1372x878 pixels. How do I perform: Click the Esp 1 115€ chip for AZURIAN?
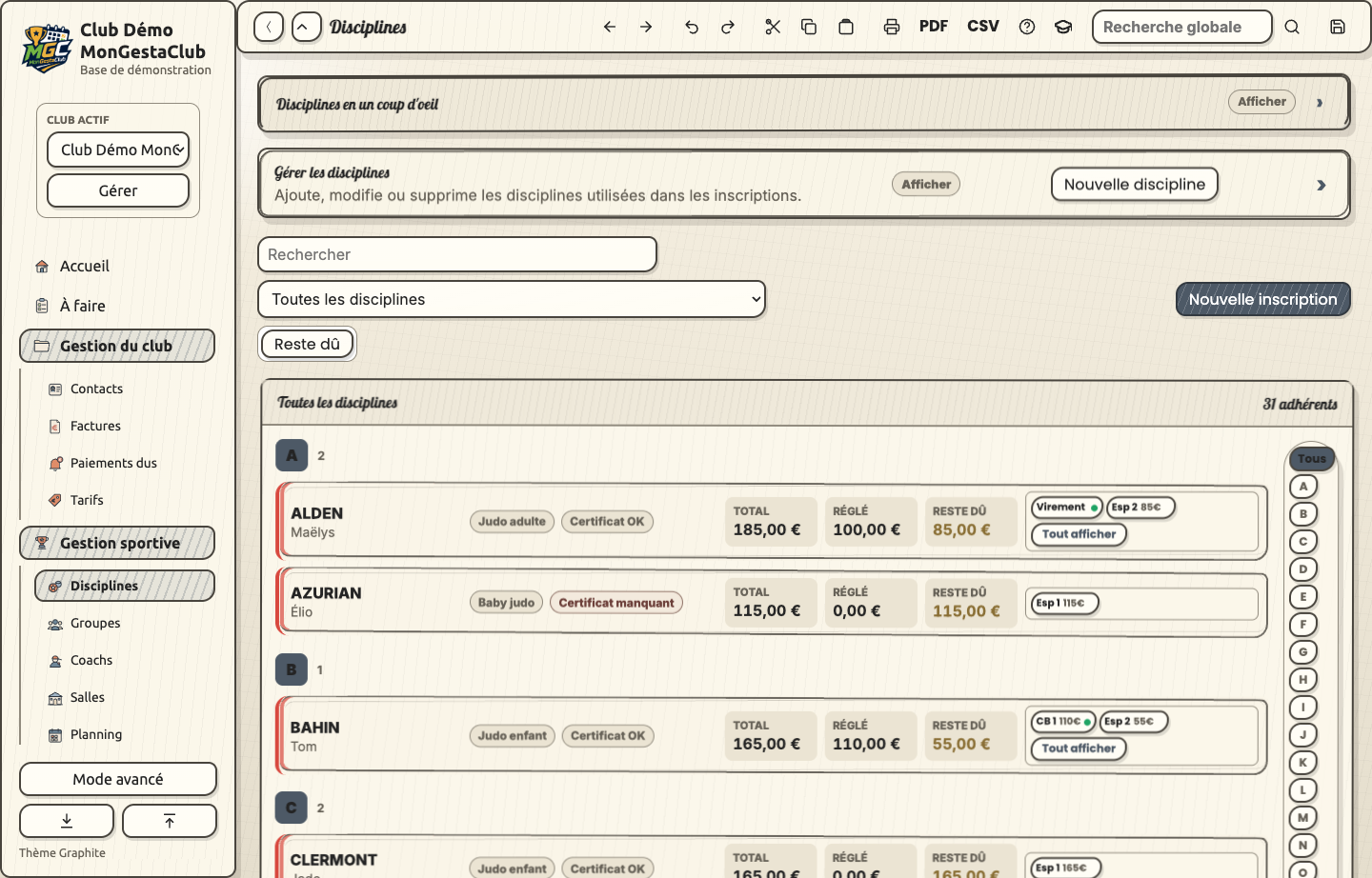tap(1065, 603)
